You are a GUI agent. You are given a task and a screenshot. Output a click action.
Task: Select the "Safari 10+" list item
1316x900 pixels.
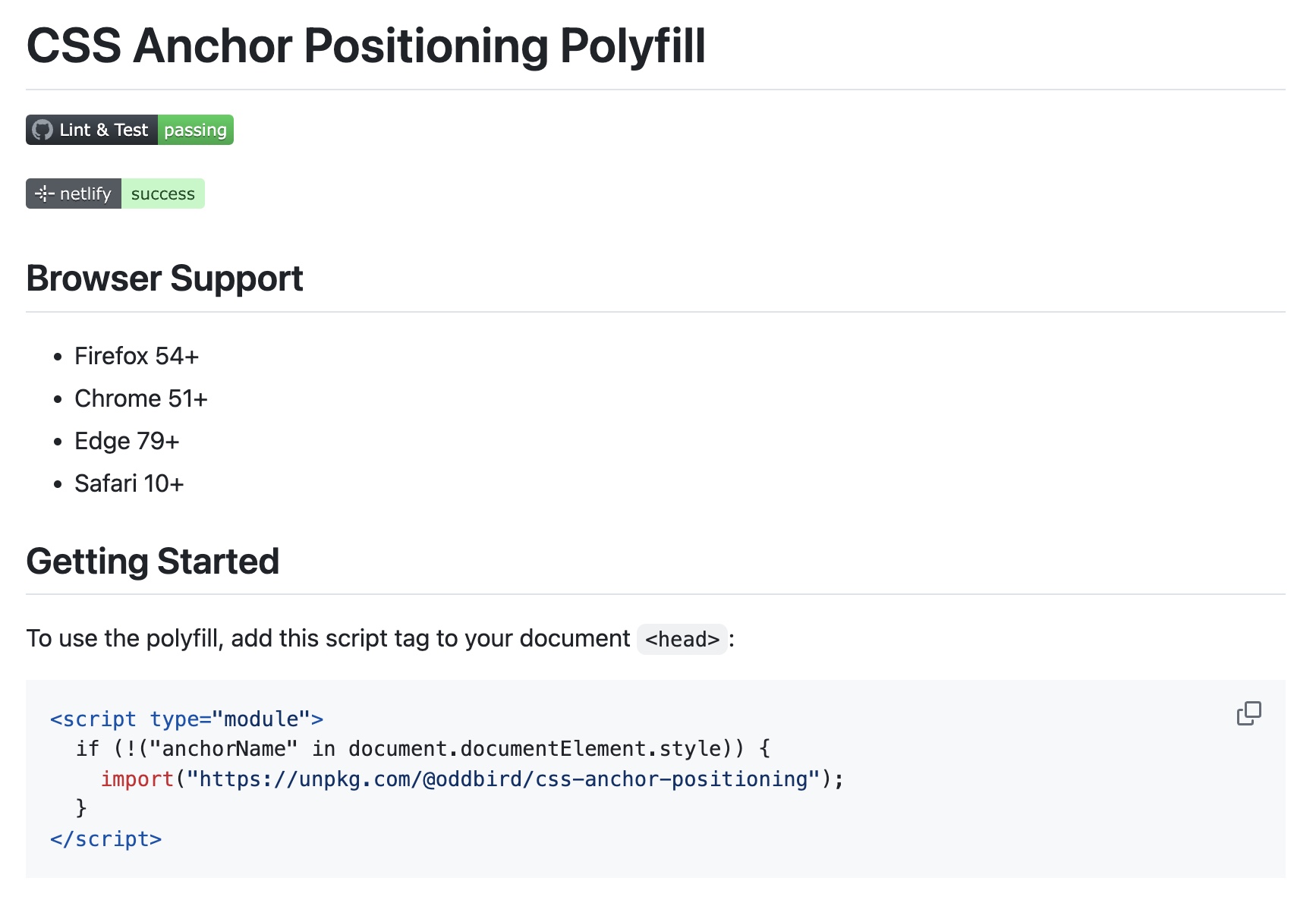point(129,483)
